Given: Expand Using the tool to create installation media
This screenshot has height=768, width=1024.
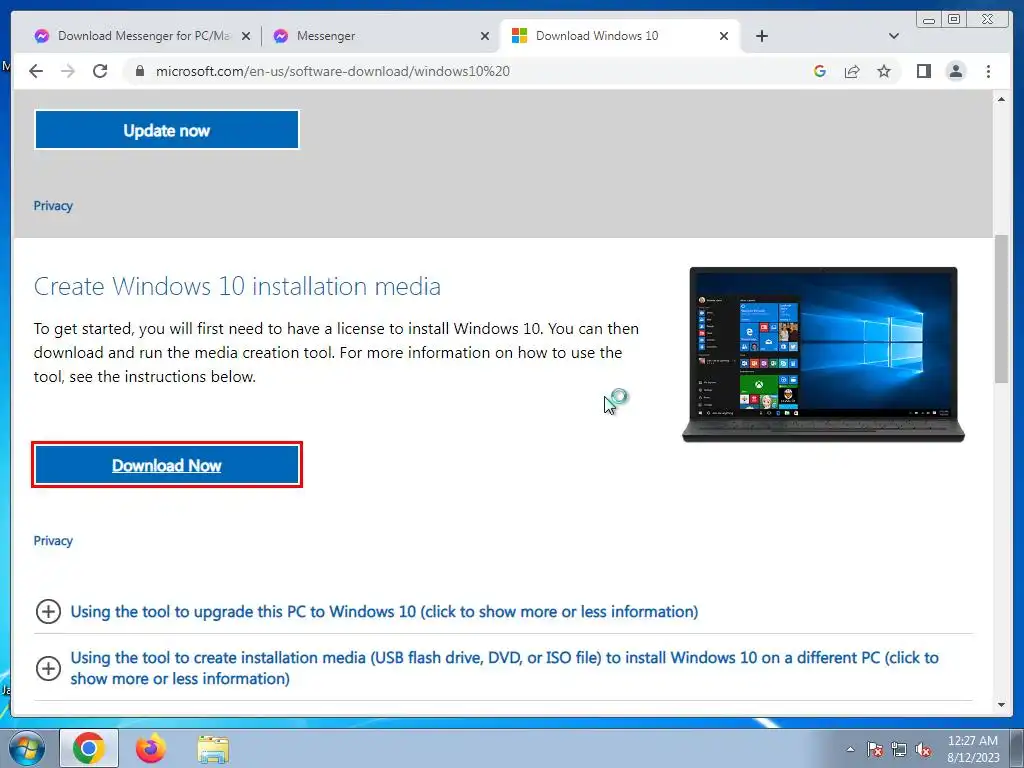Looking at the screenshot, I should 504,668.
